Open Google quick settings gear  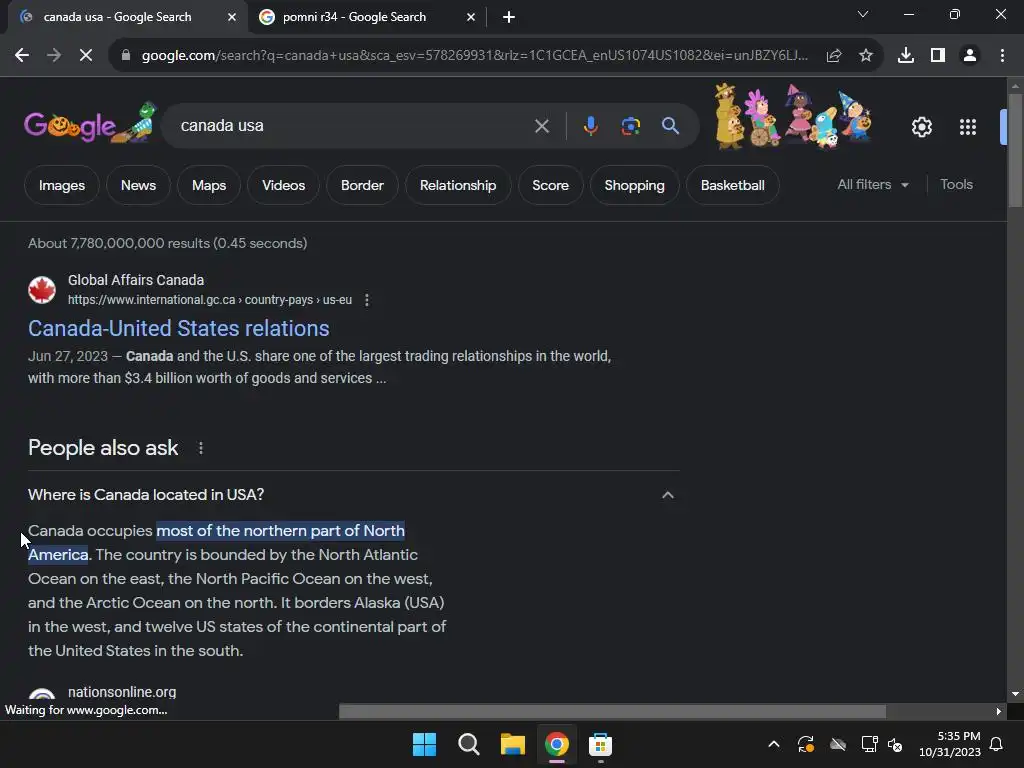pyautogui.click(x=921, y=127)
